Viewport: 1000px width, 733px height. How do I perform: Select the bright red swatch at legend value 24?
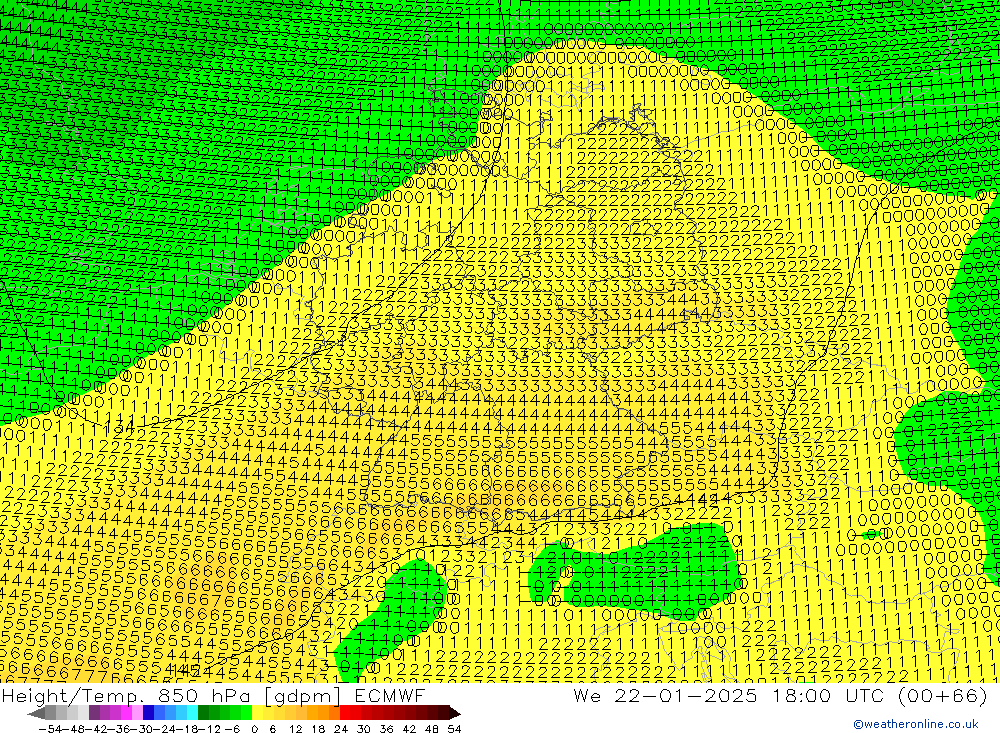pos(345,713)
